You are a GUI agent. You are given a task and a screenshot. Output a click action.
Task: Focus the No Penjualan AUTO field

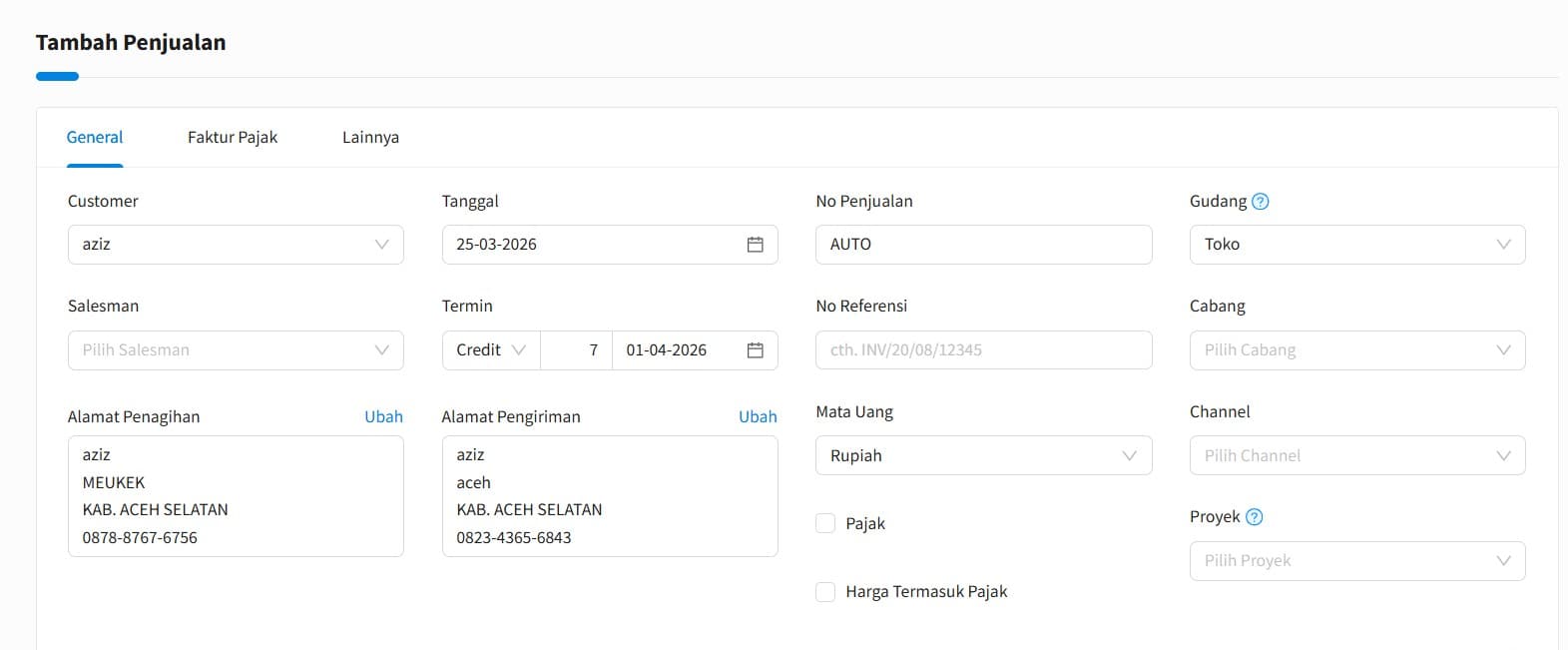point(983,245)
